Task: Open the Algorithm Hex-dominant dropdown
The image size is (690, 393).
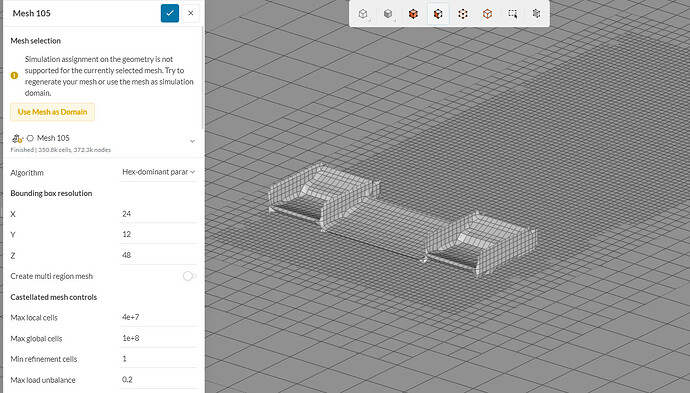Action: [158, 172]
